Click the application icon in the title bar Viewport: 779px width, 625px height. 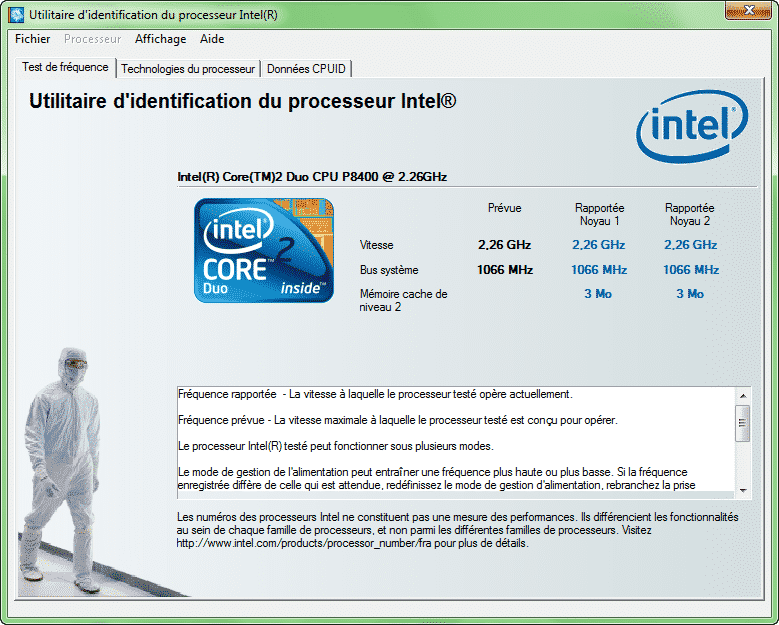tap(16, 14)
